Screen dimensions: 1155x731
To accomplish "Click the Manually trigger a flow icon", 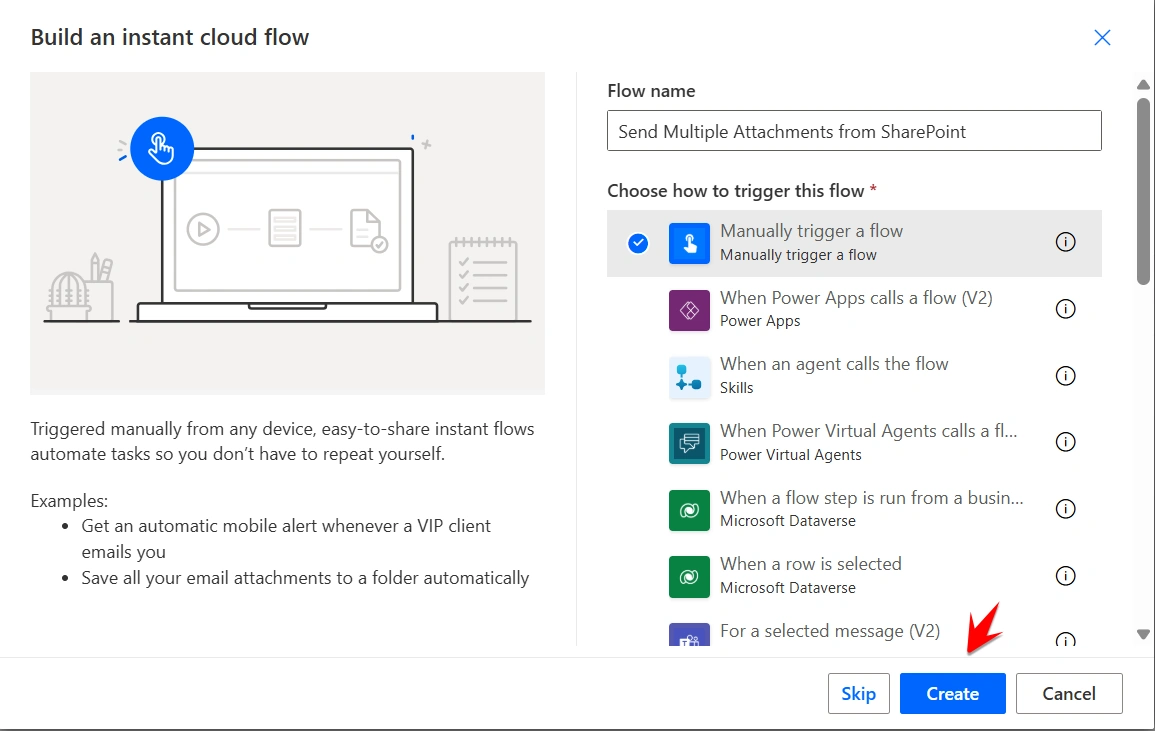I will click(x=689, y=243).
